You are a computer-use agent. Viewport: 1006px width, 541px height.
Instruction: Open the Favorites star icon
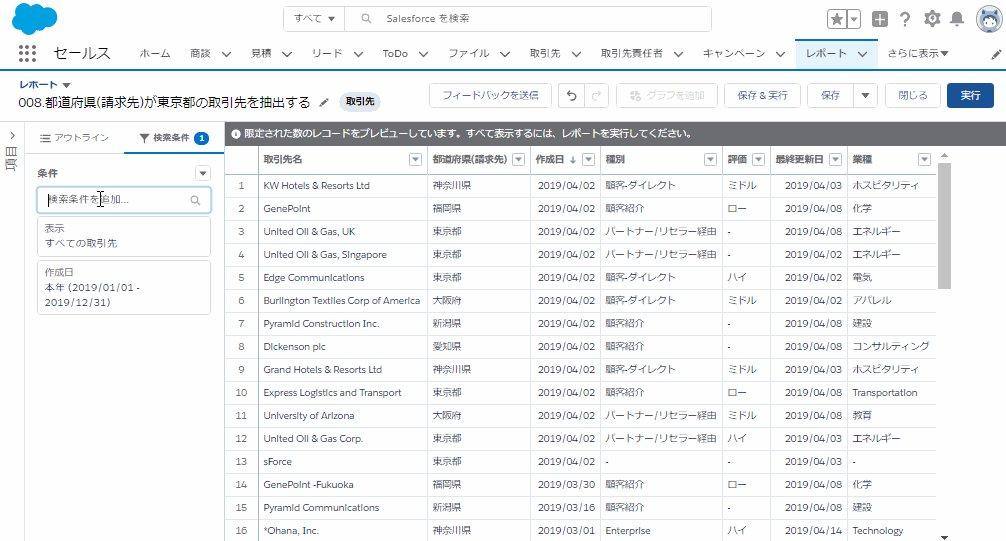click(837, 19)
